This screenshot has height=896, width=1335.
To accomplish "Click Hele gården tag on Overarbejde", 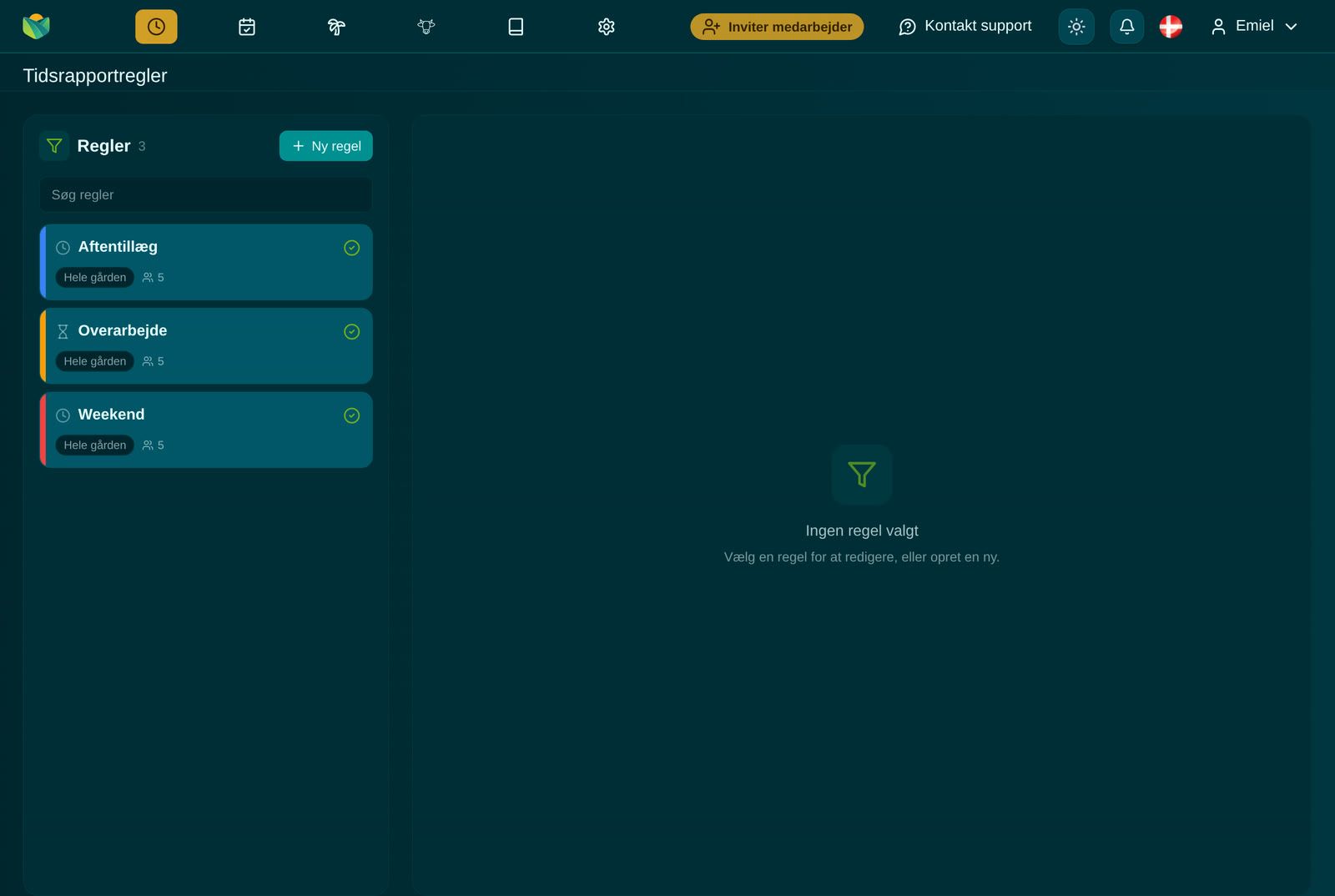I will 95,361.
